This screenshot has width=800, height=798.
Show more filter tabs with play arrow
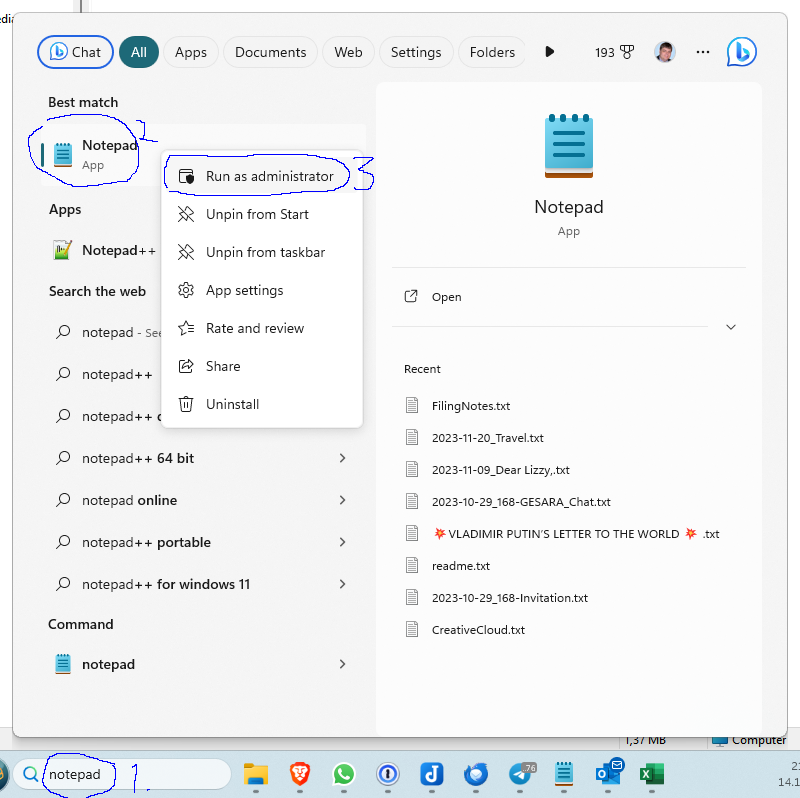pyautogui.click(x=549, y=52)
